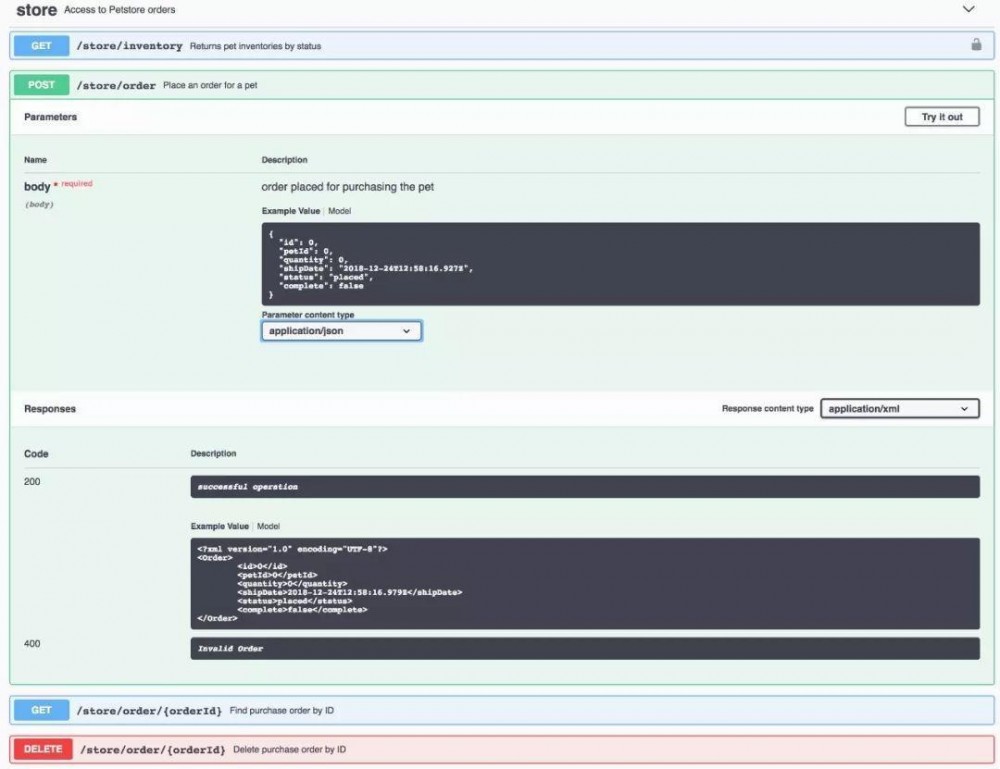Image resolution: width=1000 pixels, height=769 pixels.
Task: Click the XML example response block
Action: click(x=585, y=583)
